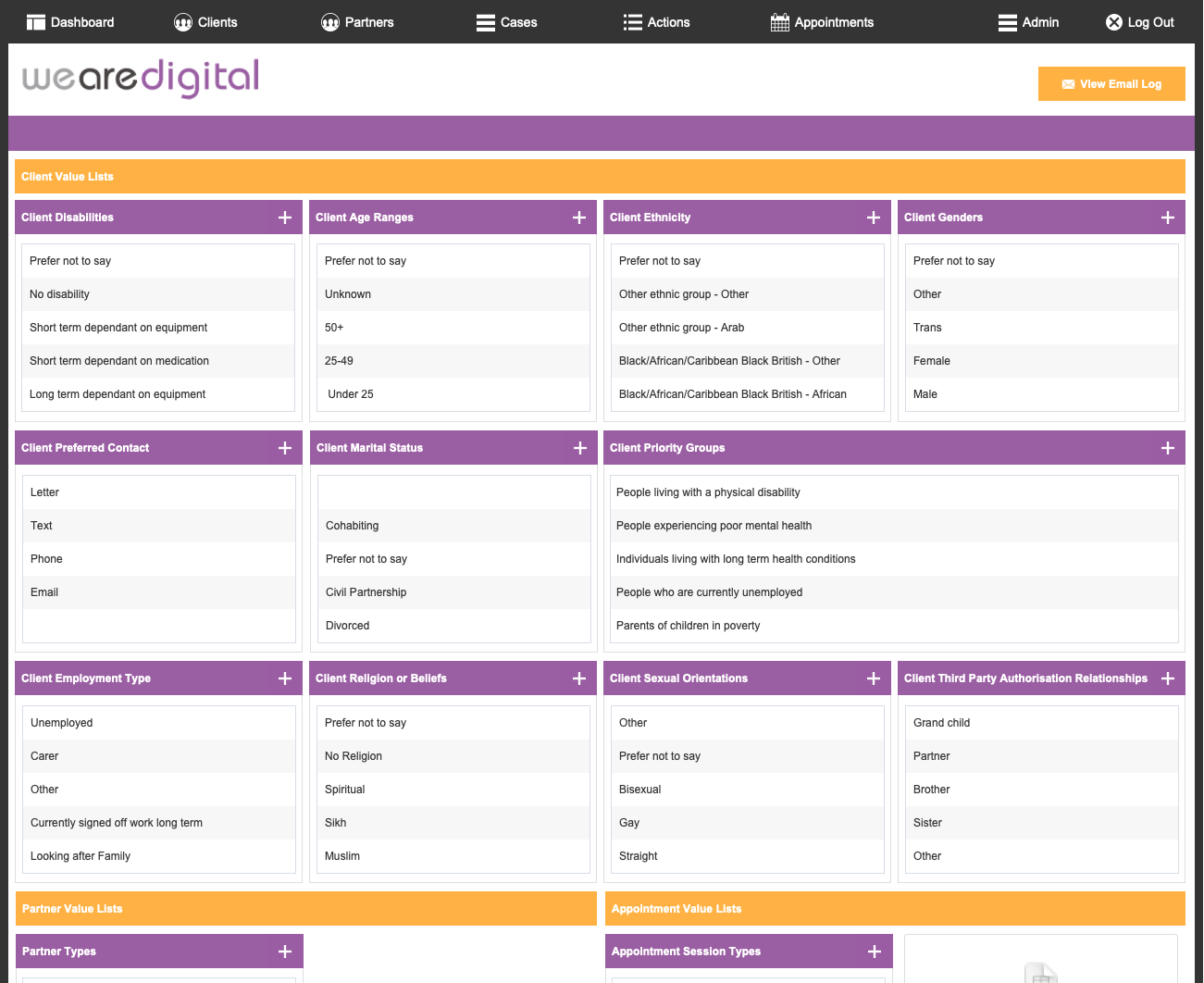Select 'Email' in Client Preferred Contact
Screen dimensions: 1204x983
(x=158, y=592)
